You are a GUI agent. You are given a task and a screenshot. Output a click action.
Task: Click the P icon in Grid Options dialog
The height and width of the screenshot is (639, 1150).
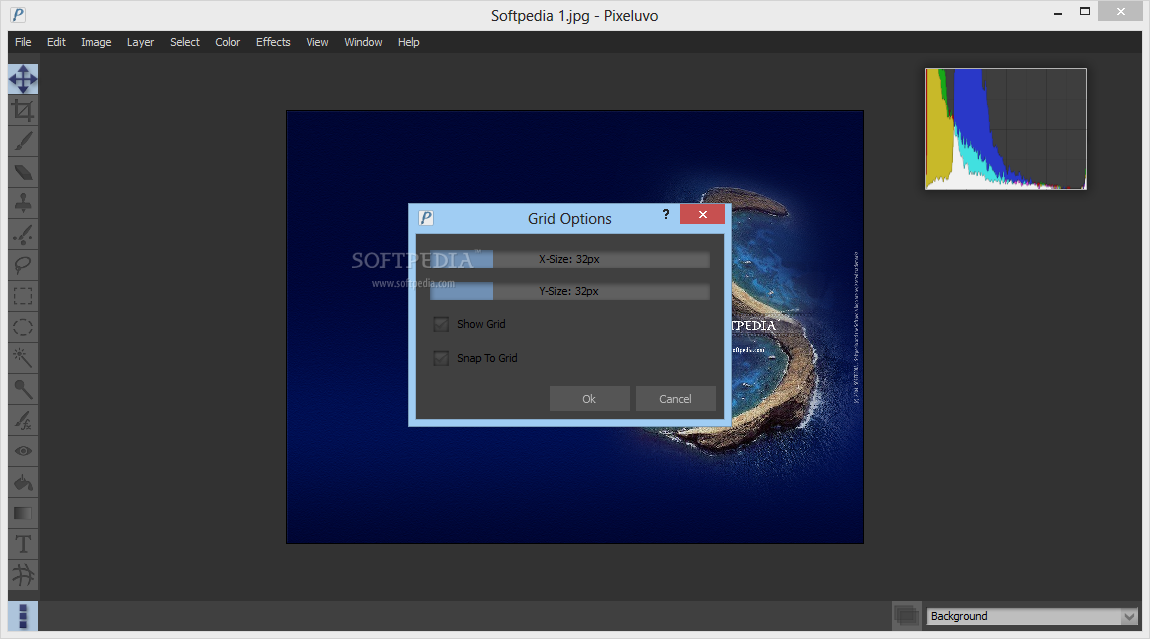[x=426, y=218]
